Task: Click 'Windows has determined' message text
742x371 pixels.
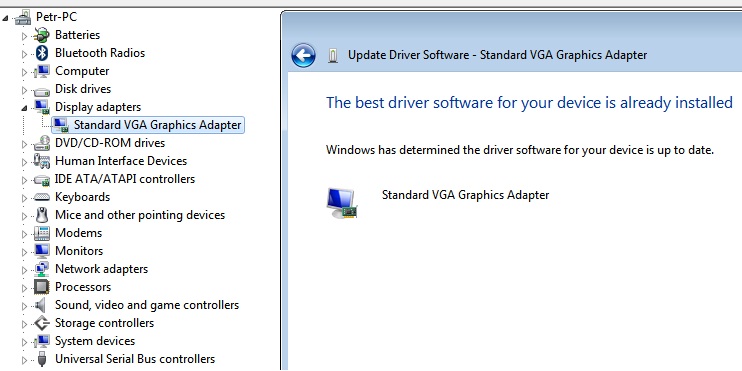Action: pos(520,150)
